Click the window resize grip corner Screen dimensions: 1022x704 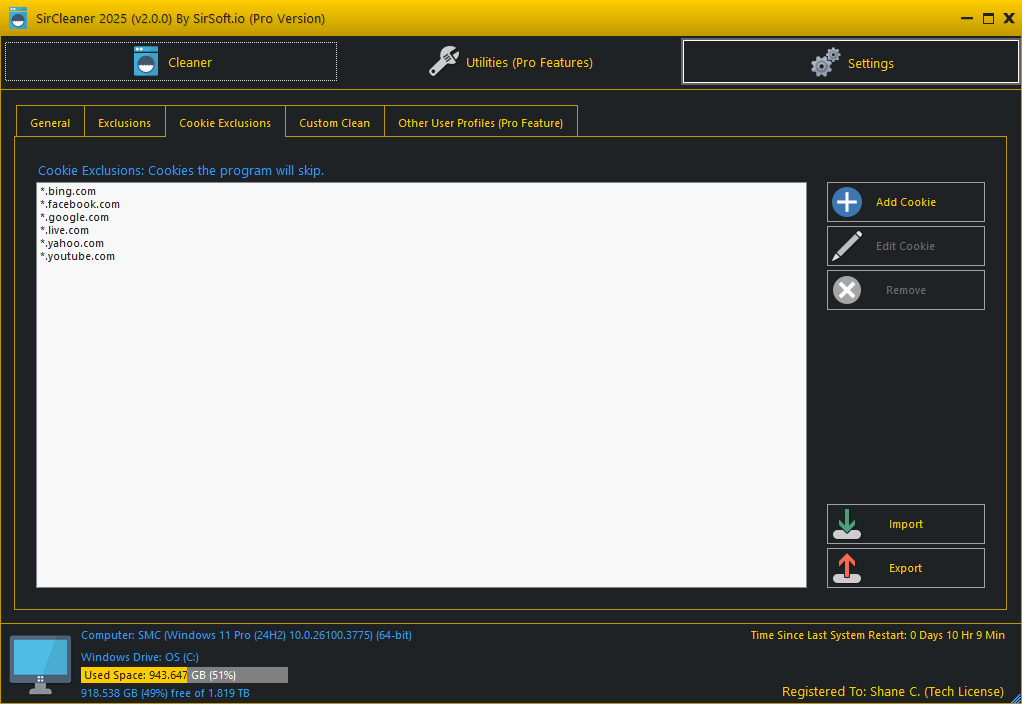1015,697
